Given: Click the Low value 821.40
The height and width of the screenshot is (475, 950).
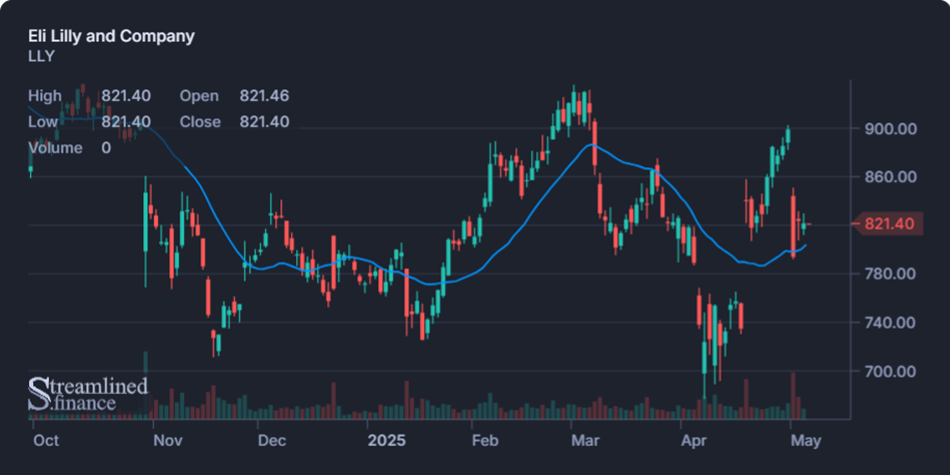Looking at the screenshot, I should point(126,122).
